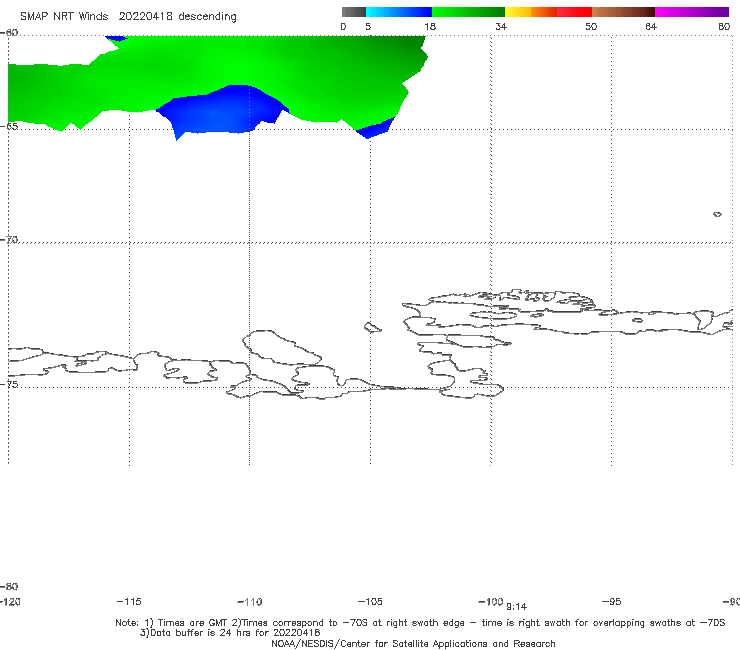Click the small island outline near -90 longitude
740x650 pixels.
pos(717,214)
